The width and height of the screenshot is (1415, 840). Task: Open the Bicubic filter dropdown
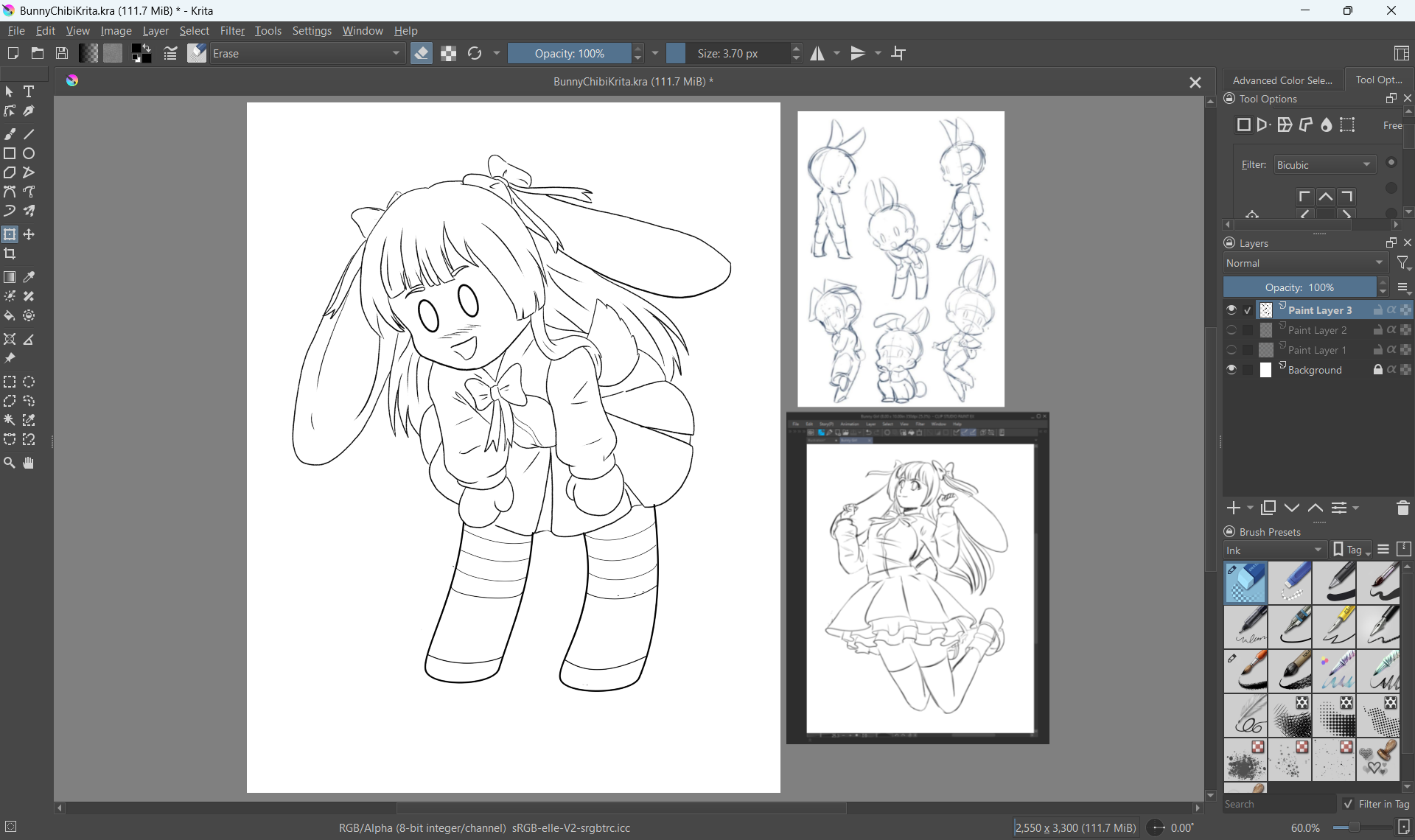1324,165
